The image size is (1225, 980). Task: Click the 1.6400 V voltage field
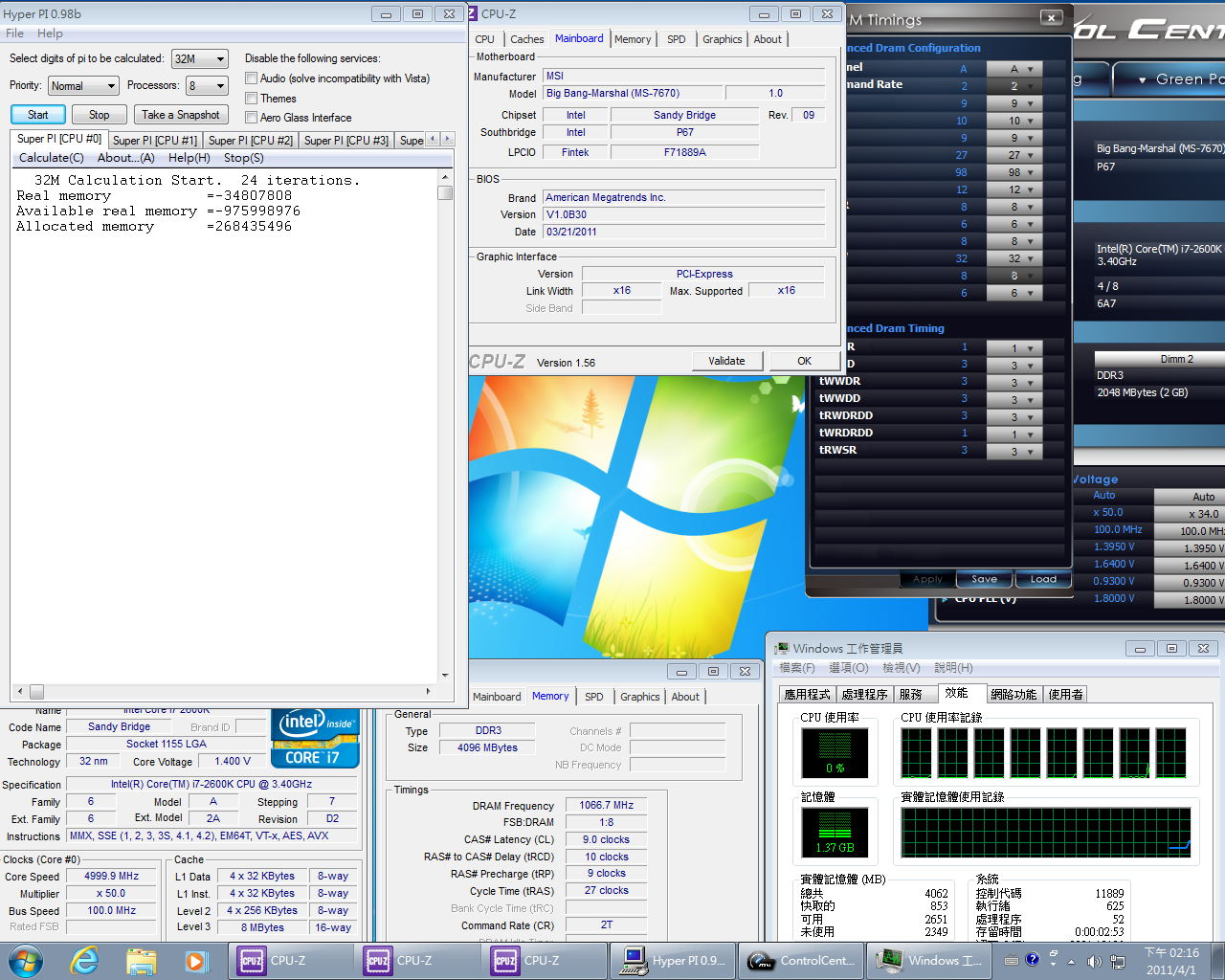coord(1190,566)
